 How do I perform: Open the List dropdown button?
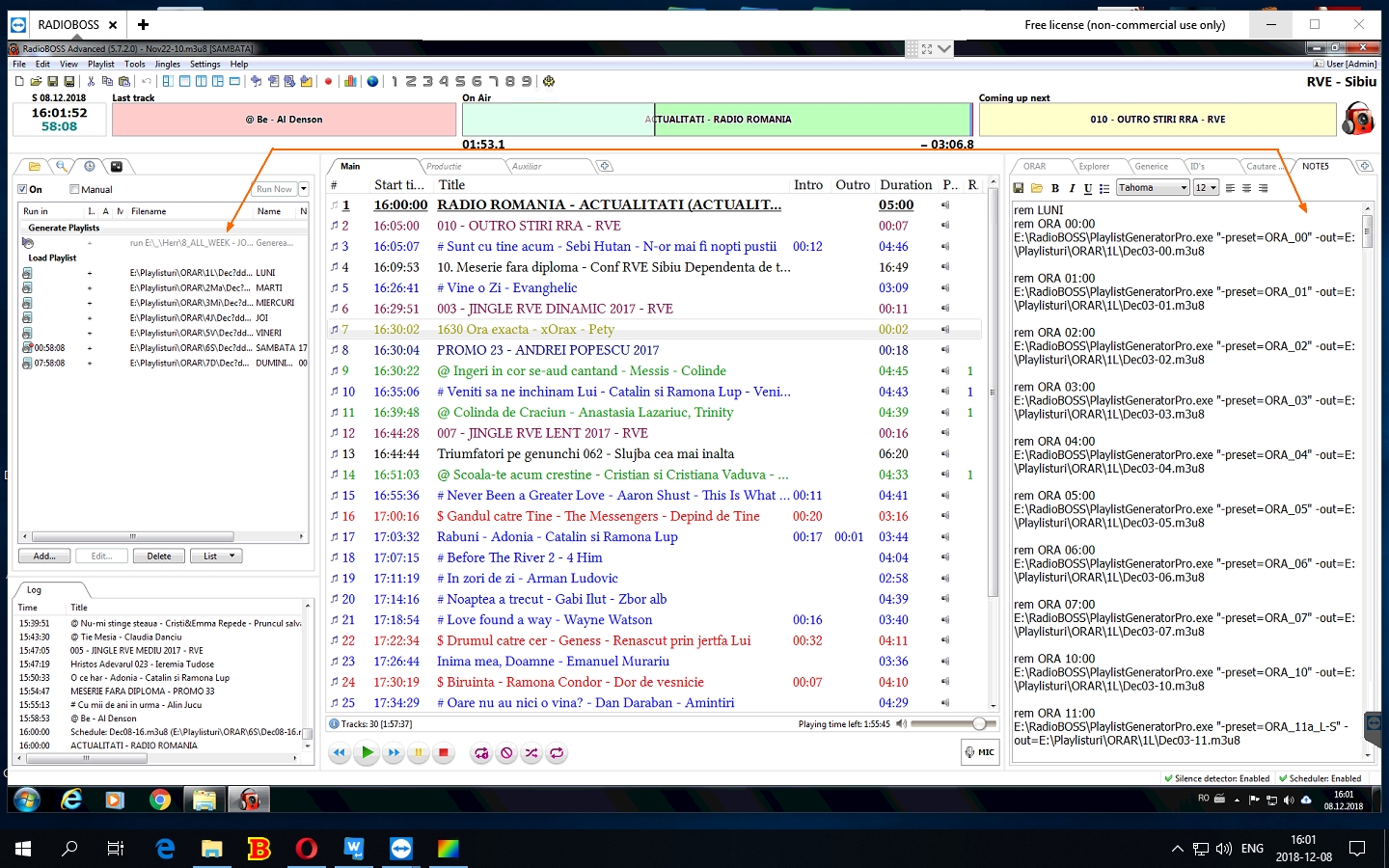click(216, 556)
